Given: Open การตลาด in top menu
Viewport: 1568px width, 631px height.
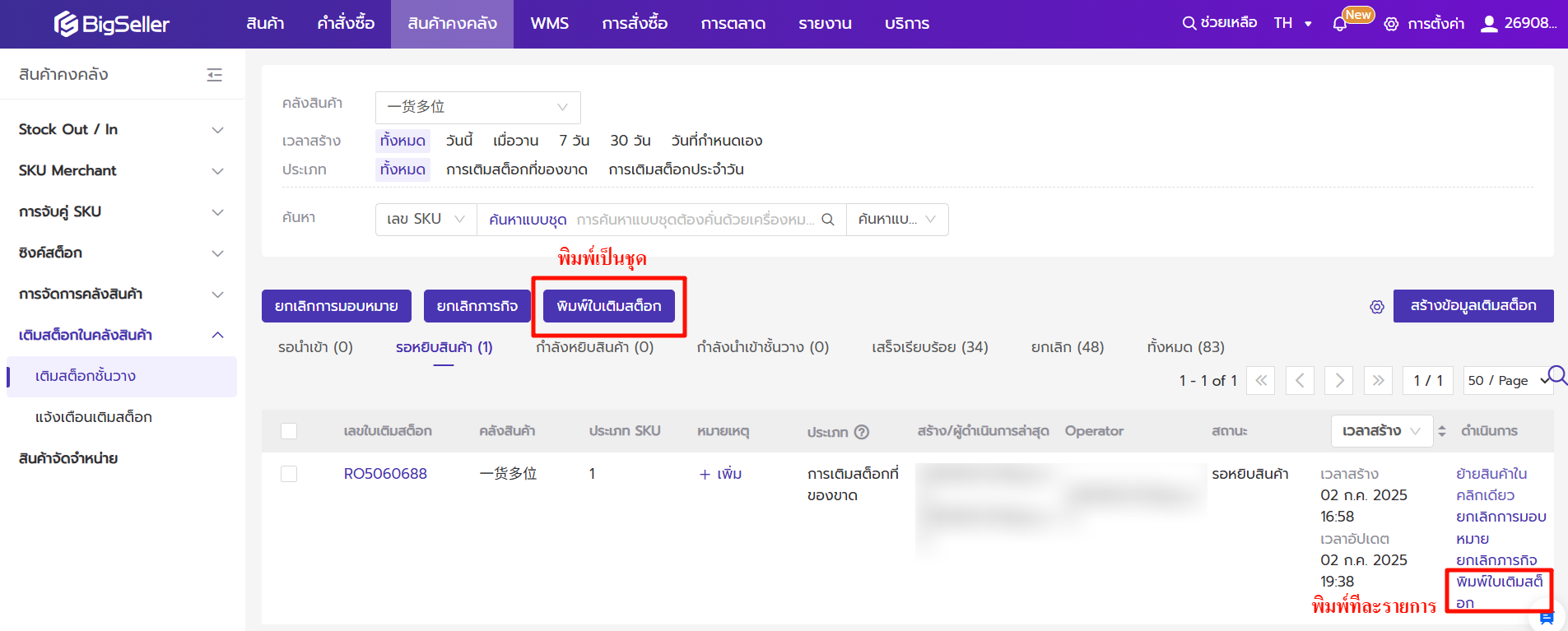Looking at the screenshot, I should [733, 24].
